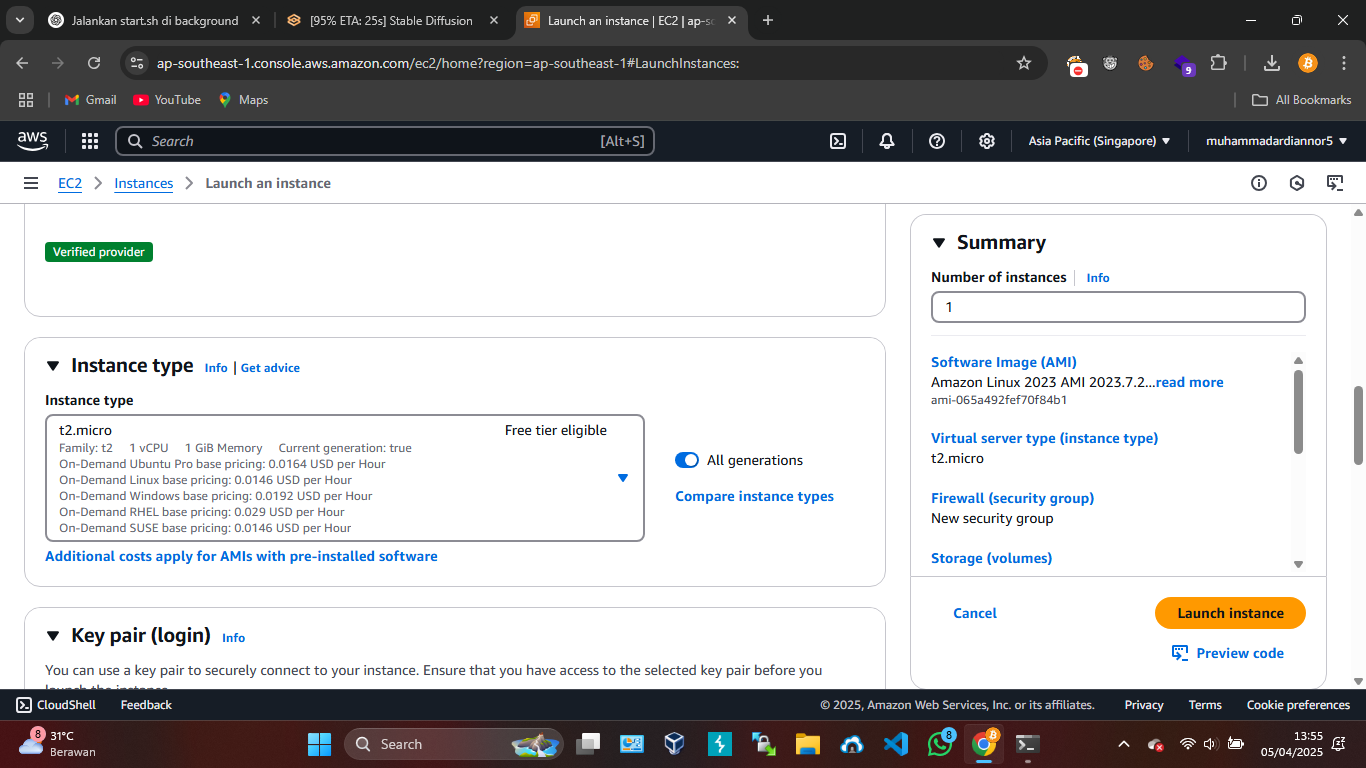Open the CloudShell icon in footer

click(24, 705)
